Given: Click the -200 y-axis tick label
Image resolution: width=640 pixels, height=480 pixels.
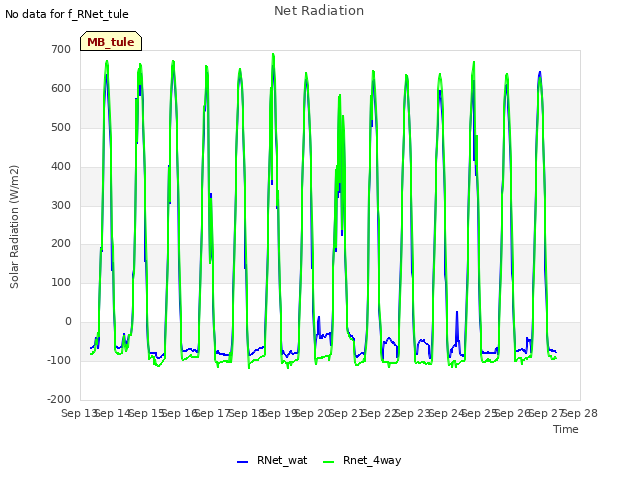Looking at the screenshot, I should [x=59, y=399].
